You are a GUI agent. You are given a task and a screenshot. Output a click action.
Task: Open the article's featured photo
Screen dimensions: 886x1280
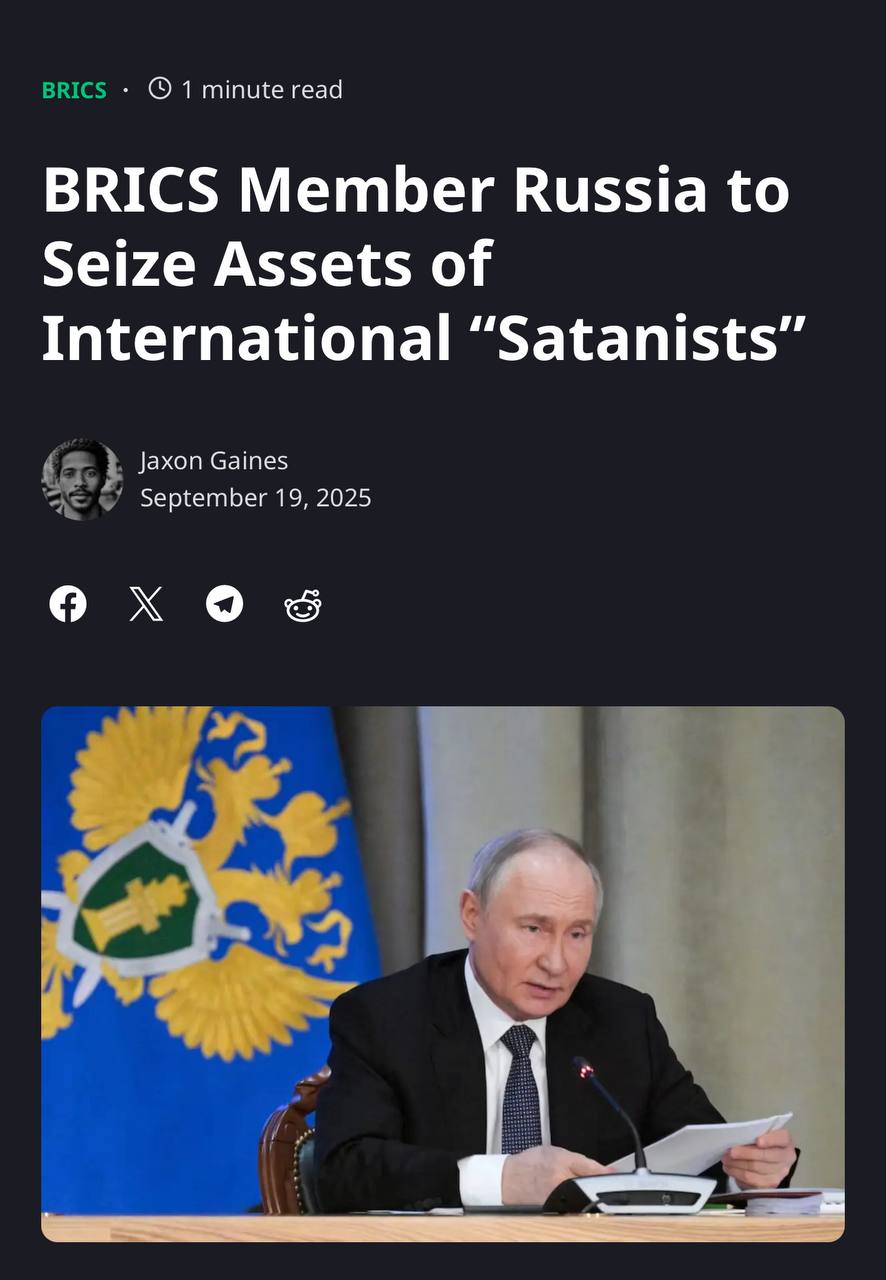point(442,973)
